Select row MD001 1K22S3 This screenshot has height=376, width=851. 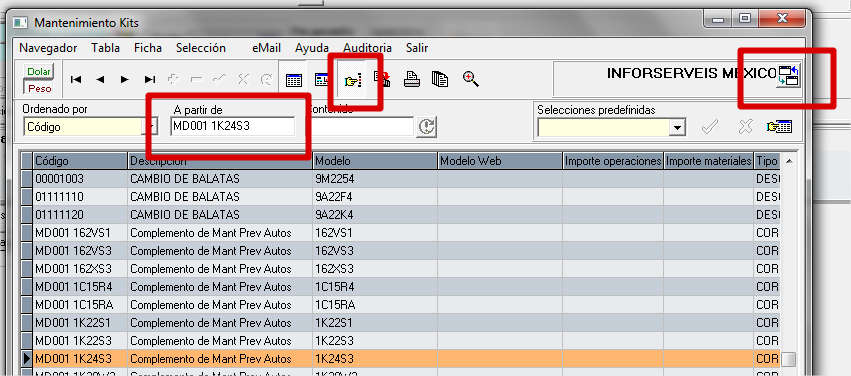[400, 341]
